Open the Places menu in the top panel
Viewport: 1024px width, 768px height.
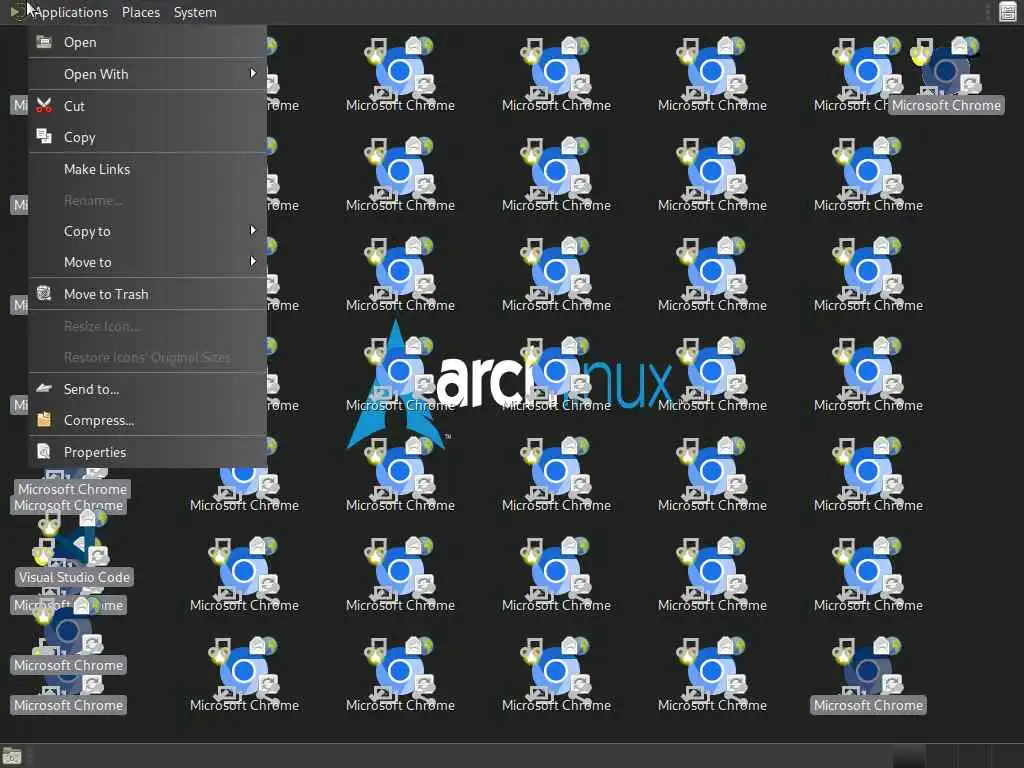pos(141,12)
